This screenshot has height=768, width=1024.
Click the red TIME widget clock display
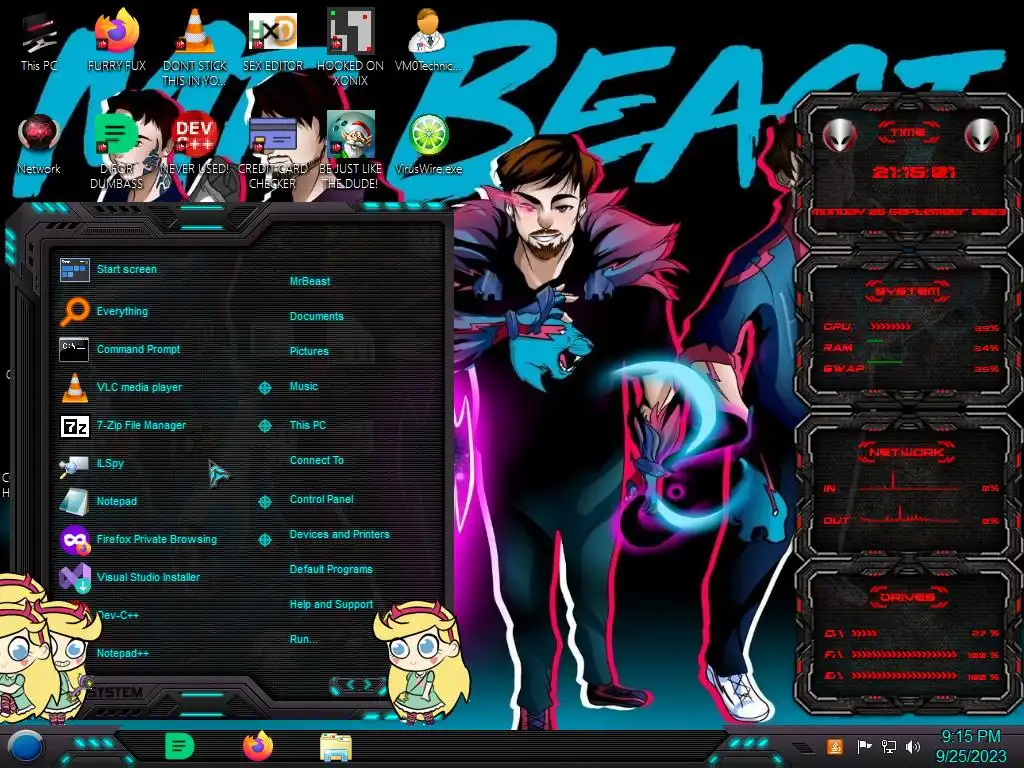click(x=914, y=172)
